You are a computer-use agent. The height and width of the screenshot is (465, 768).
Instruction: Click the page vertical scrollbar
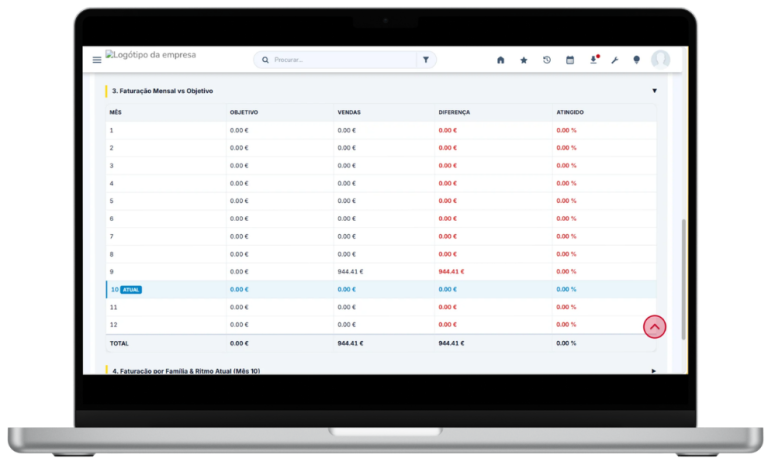683,279
